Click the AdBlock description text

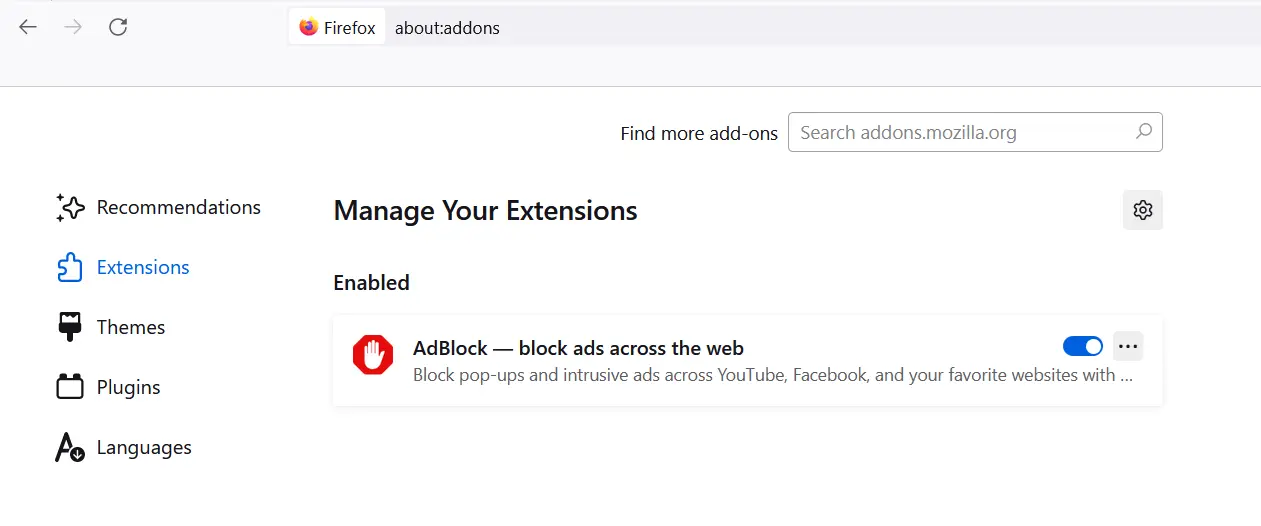click(772, 376)
